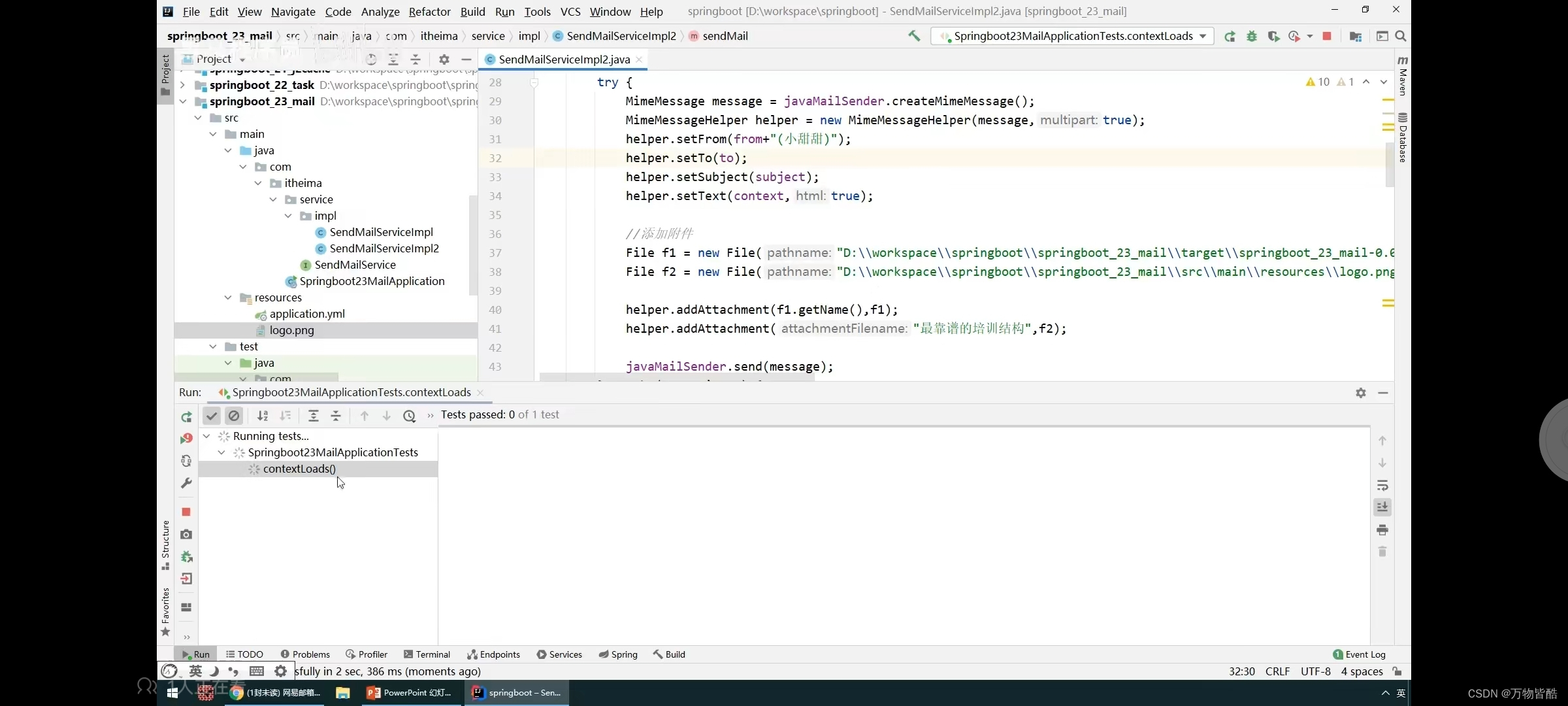Minimize the Run tool window
This screenshot has width=1568, height=706.
(1383, 393)
